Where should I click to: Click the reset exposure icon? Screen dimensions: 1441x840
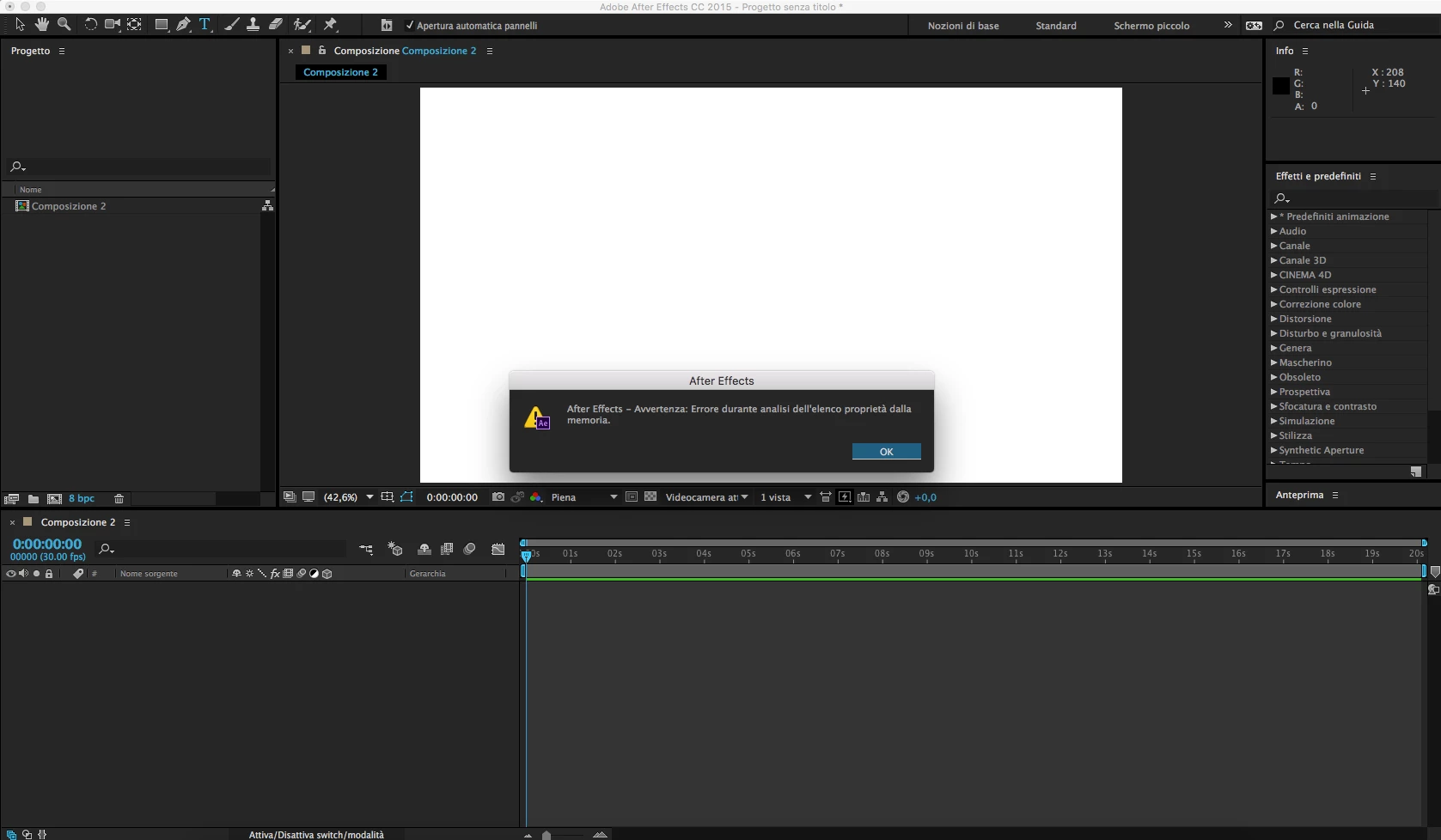point(903,497)
